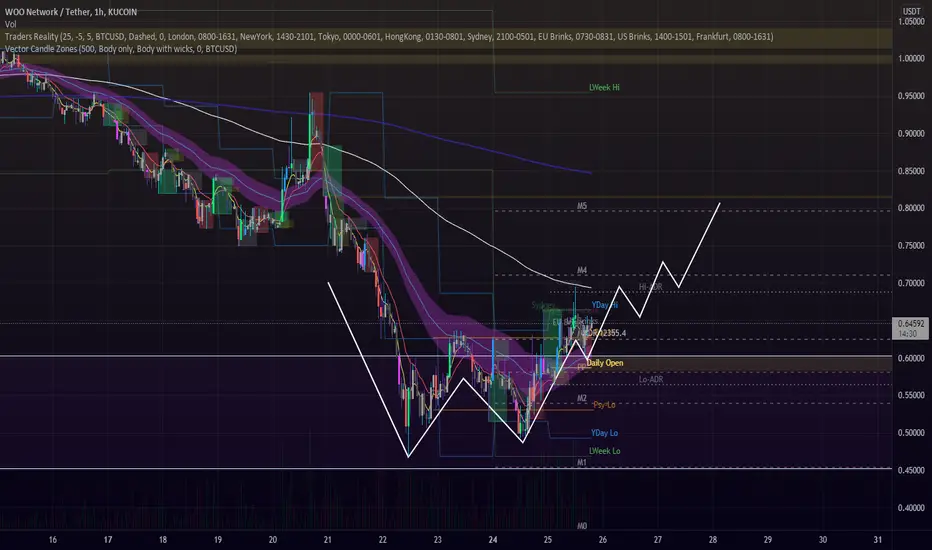Viewport: 932px width, 550px height.
Task: Click the 0.55000 price axis label
Action: (911, 395)
